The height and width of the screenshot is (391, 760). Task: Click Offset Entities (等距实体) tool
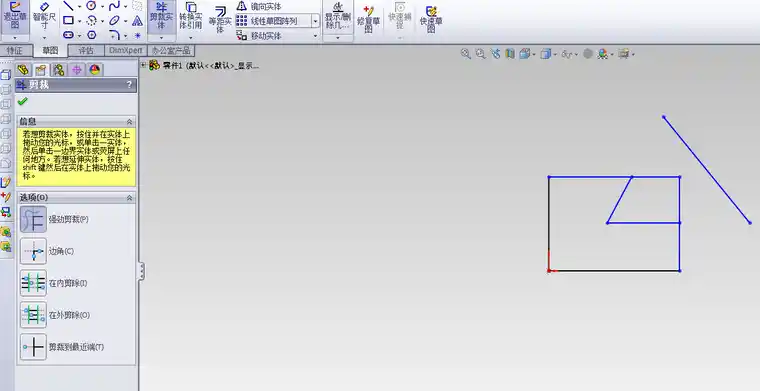220,19
